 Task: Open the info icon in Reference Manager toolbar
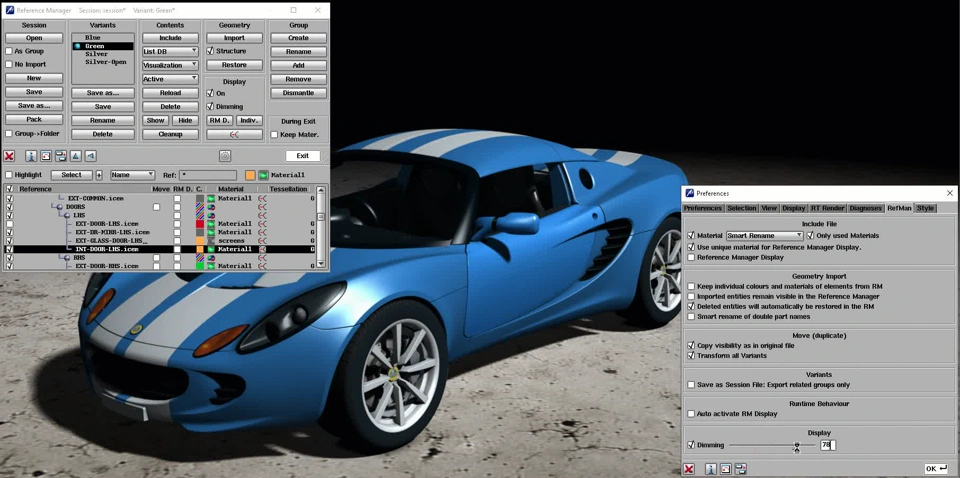coord(31,156)
